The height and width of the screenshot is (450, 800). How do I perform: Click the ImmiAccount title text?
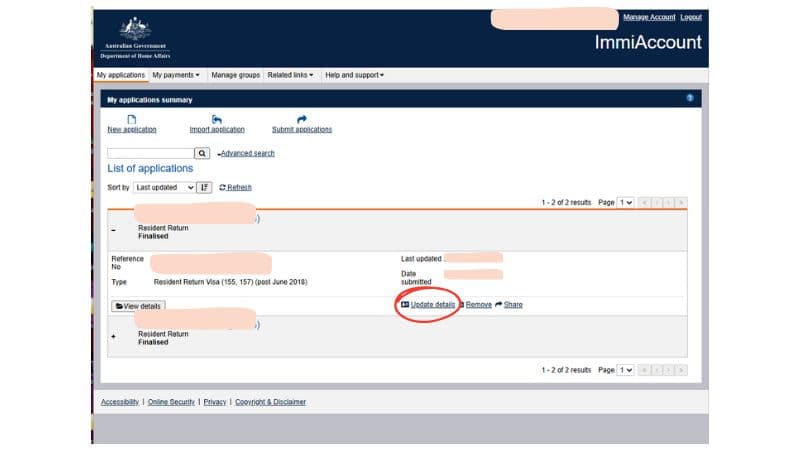[x=648, y=42]
